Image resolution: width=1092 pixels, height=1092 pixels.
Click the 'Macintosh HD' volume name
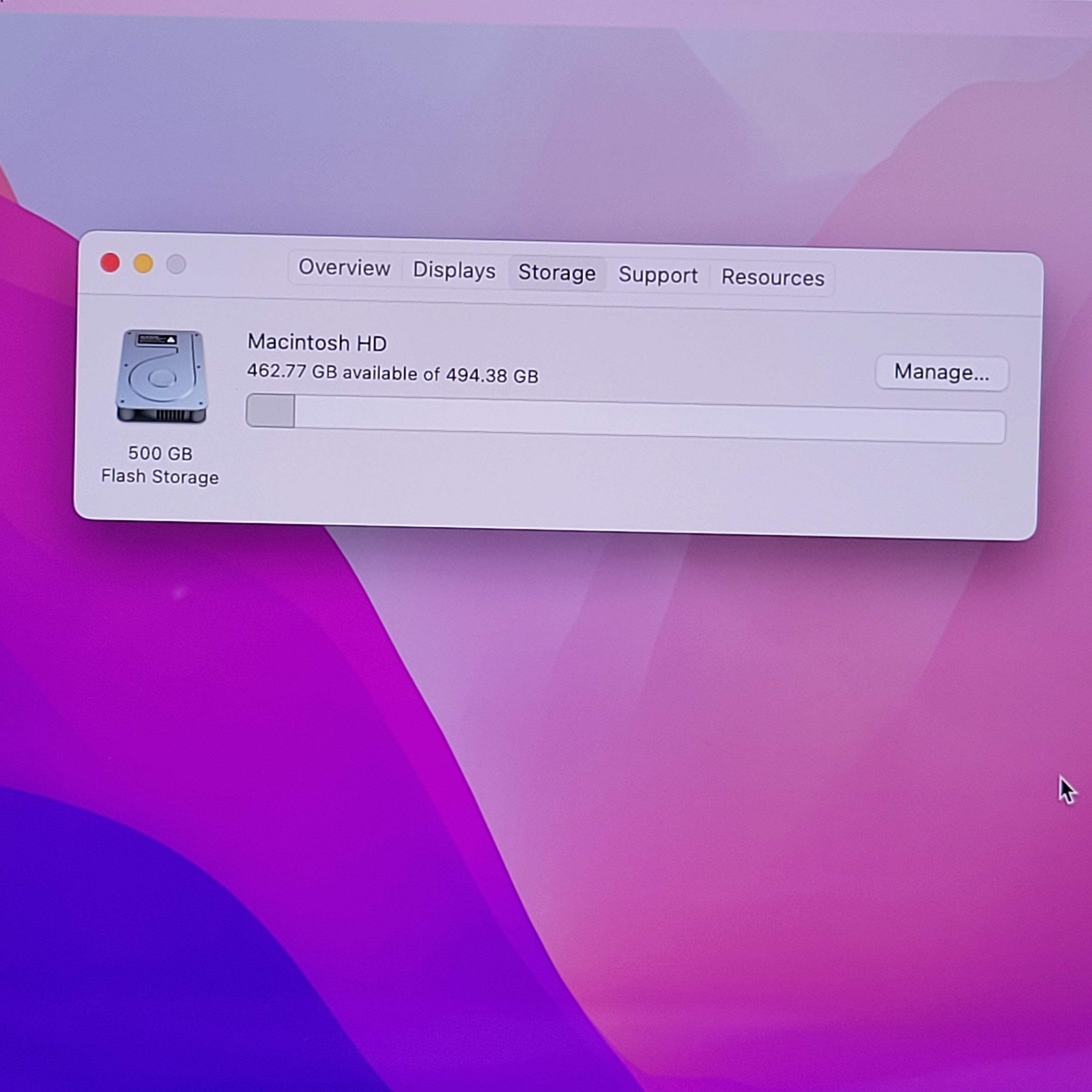[x=317, y=342]
